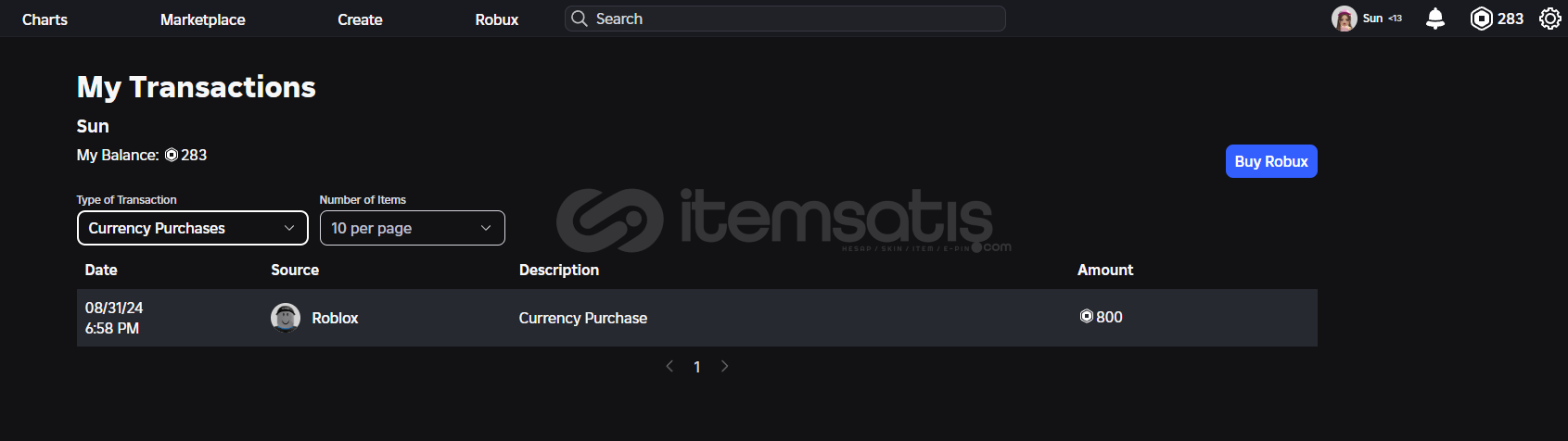
Task: Go to the previous page arrow
Action: pos(669,367)
